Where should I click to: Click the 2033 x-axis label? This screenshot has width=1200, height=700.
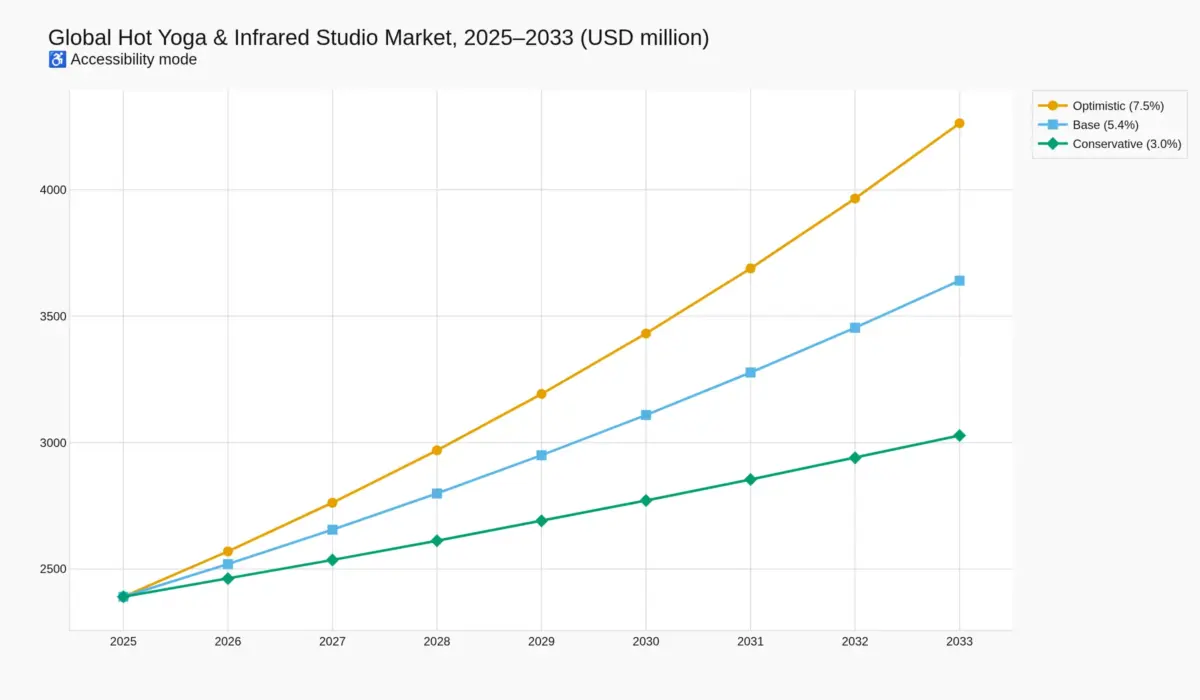(x=959, y=642)
